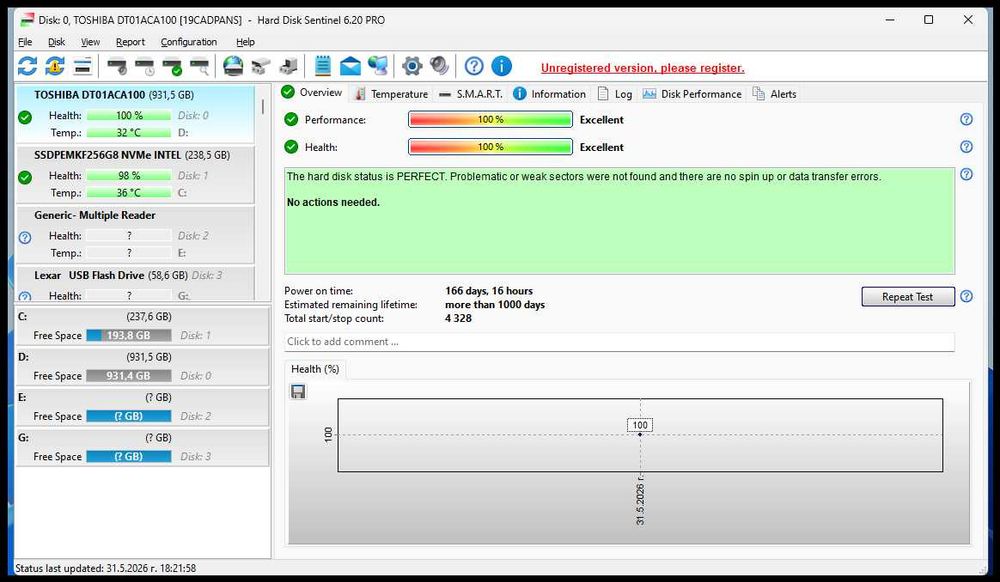
Task: Open the Configuration menu
Action: tap(189, 42)
